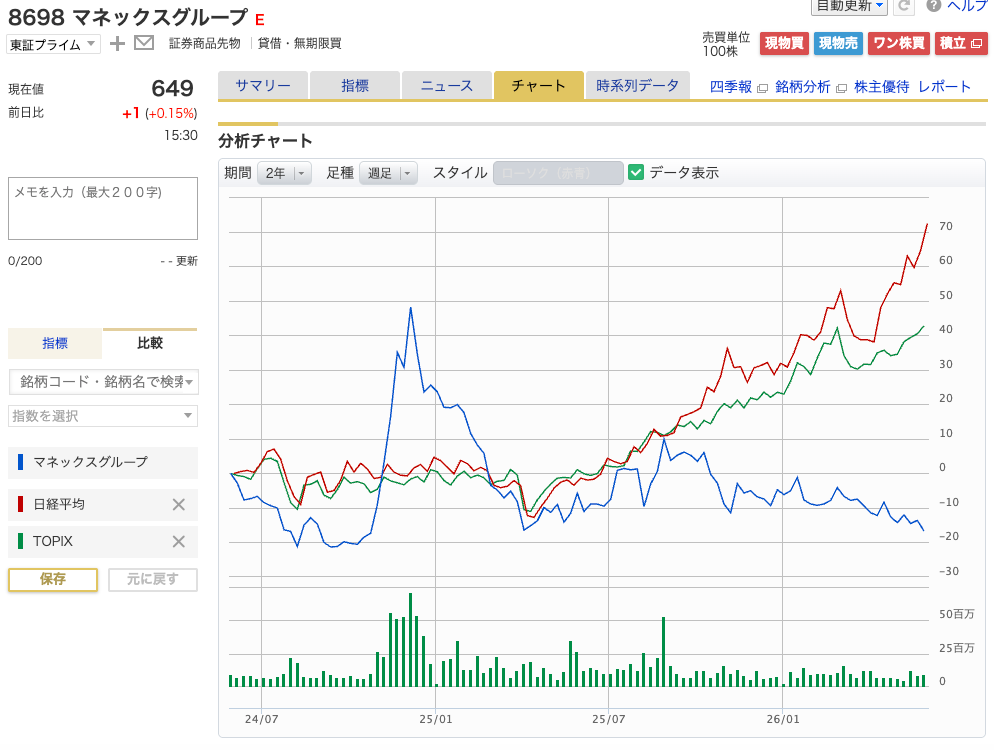This screenshot has width=994, height=750.
Task: Select the 指標 tab in left panel
Action: 55,344
